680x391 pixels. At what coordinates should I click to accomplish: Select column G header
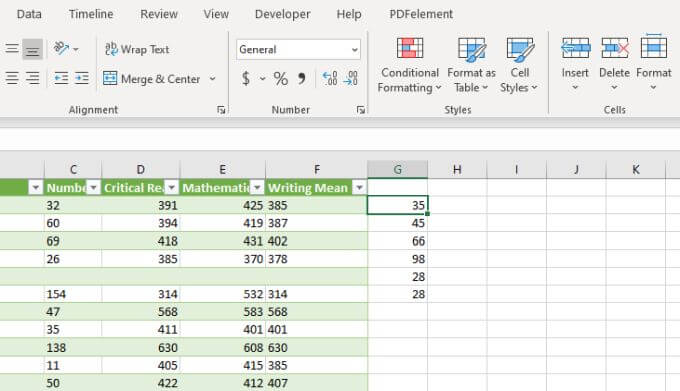397,169
